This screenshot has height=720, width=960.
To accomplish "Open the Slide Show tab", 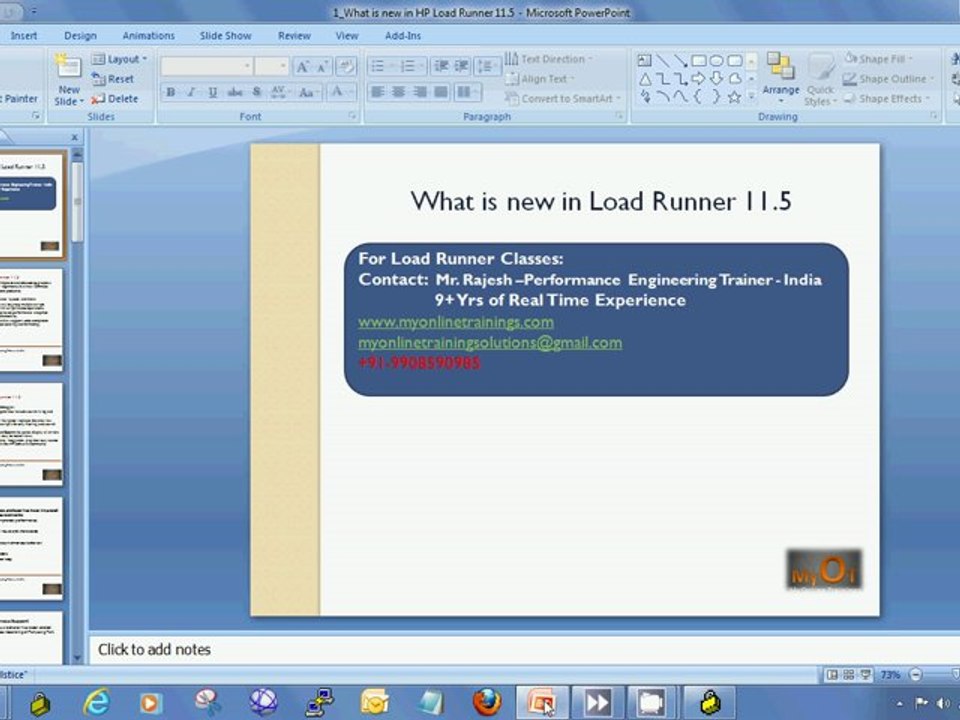I will point(225,36).
